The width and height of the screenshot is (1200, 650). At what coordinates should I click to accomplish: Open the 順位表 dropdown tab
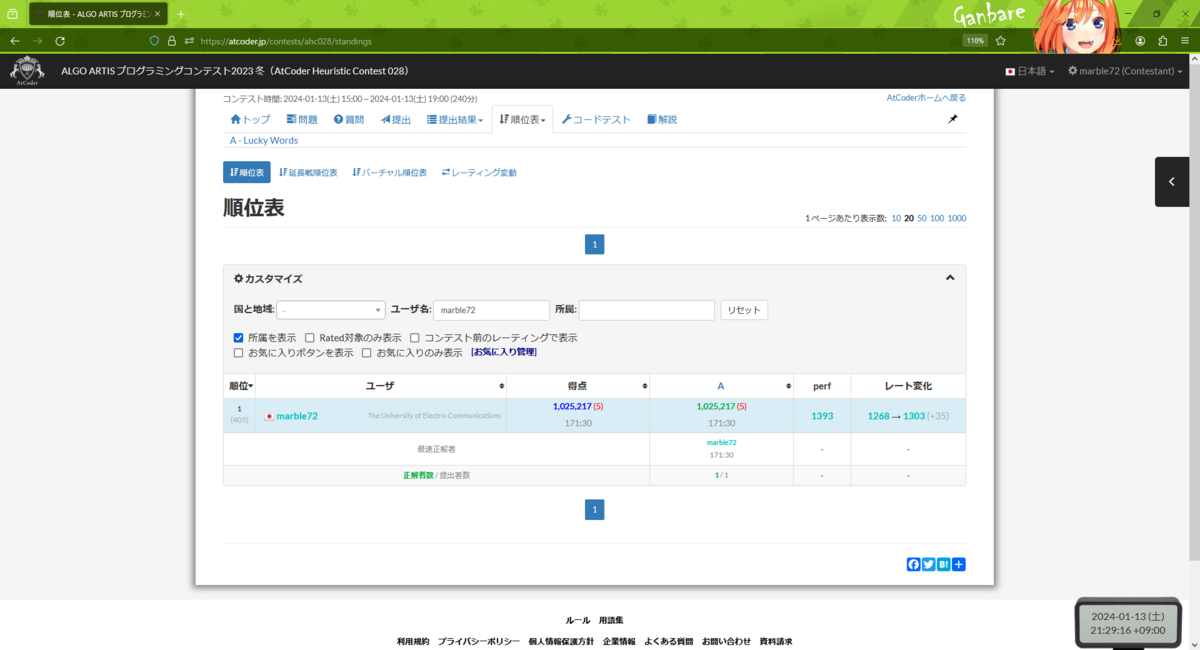point(522,119)
